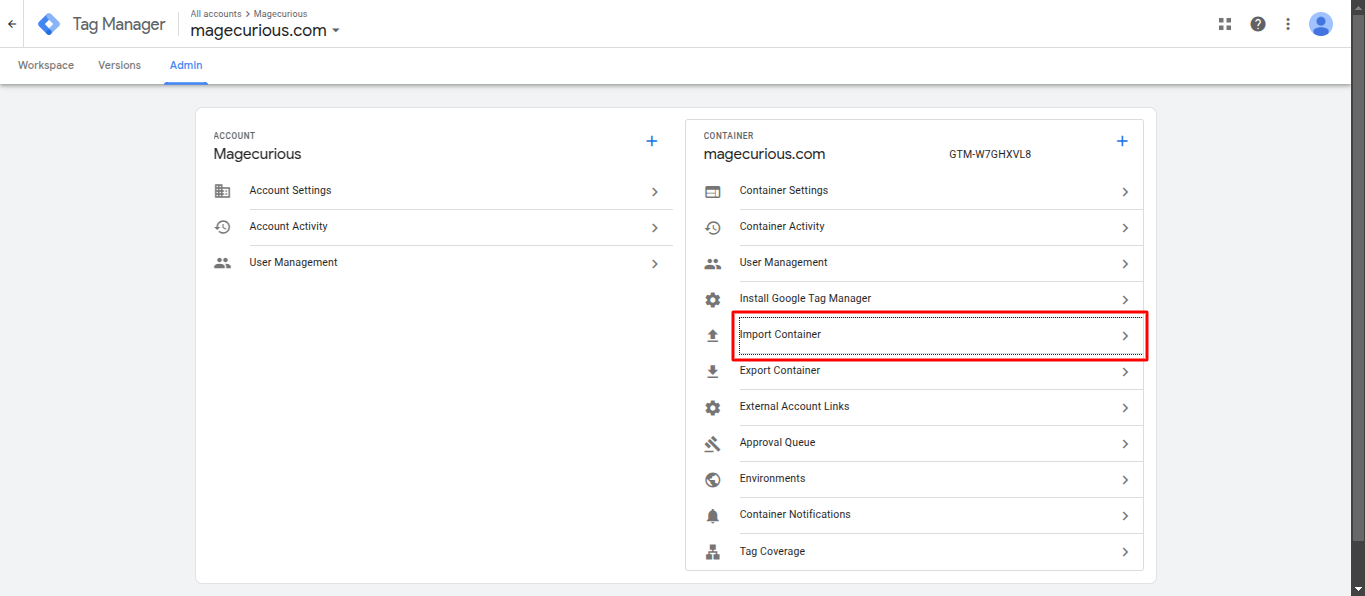
Task: Click the User Management people icon
Action: [223, 262]
